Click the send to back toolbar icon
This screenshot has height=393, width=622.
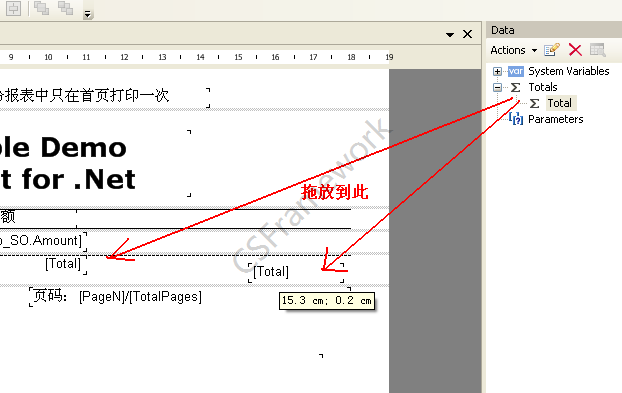(65, 8)
